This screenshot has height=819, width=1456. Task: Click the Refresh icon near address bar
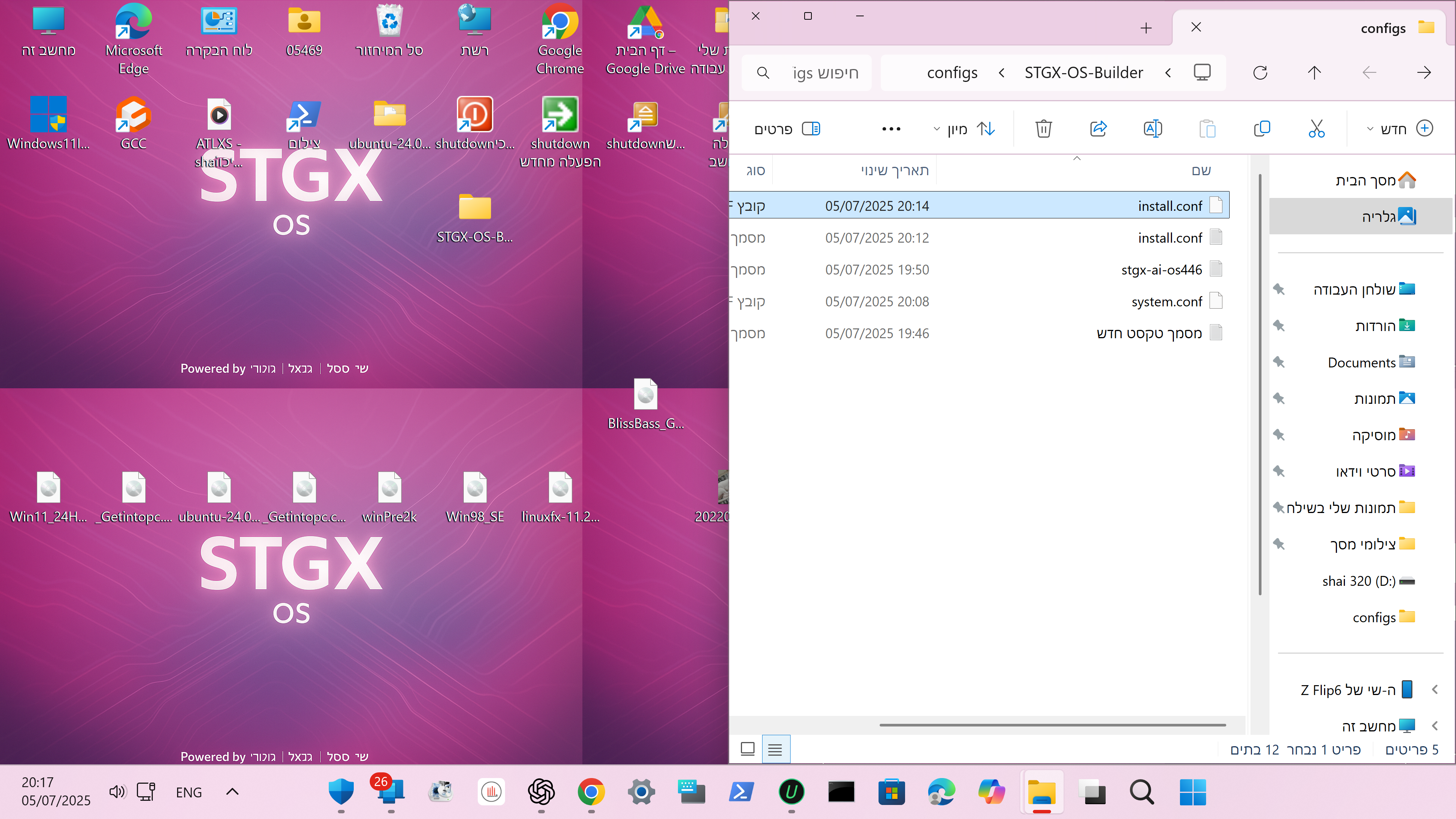point(1260,73)
